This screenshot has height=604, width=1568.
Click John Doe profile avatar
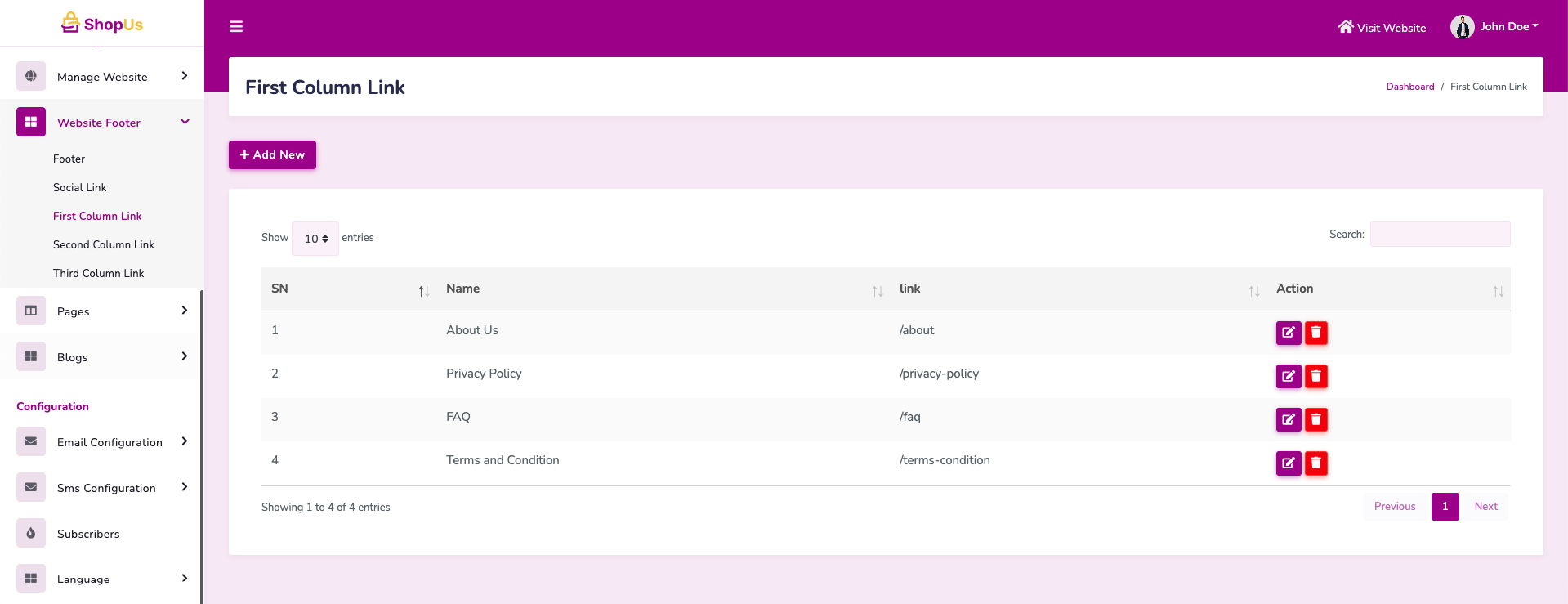coord(1462,27)
